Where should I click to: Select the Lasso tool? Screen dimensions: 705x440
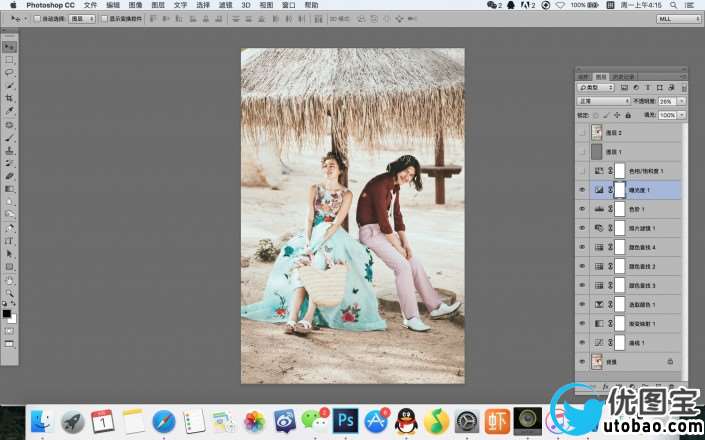9,72
